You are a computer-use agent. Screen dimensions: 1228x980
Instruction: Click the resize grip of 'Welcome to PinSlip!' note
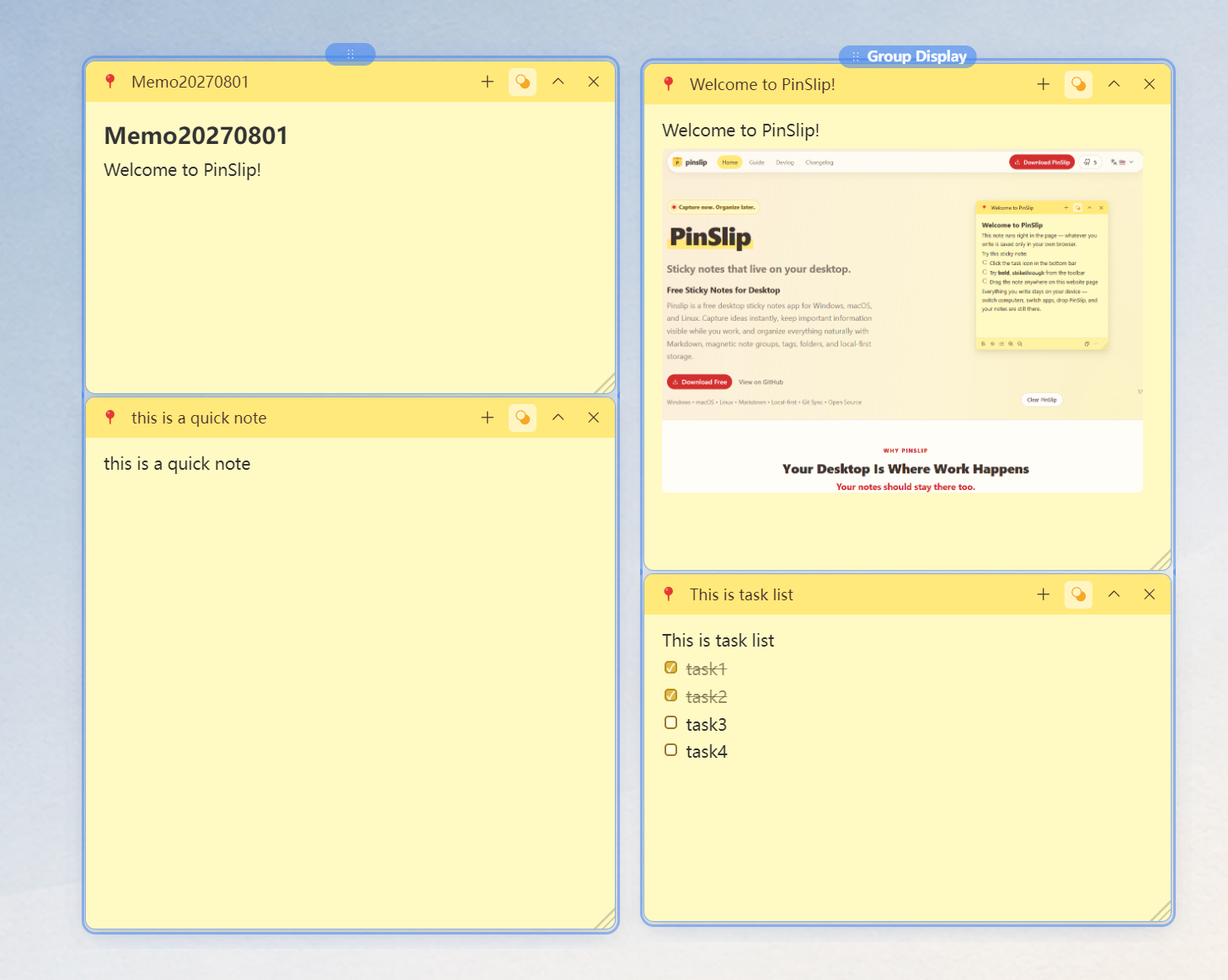coord(1161,561)
